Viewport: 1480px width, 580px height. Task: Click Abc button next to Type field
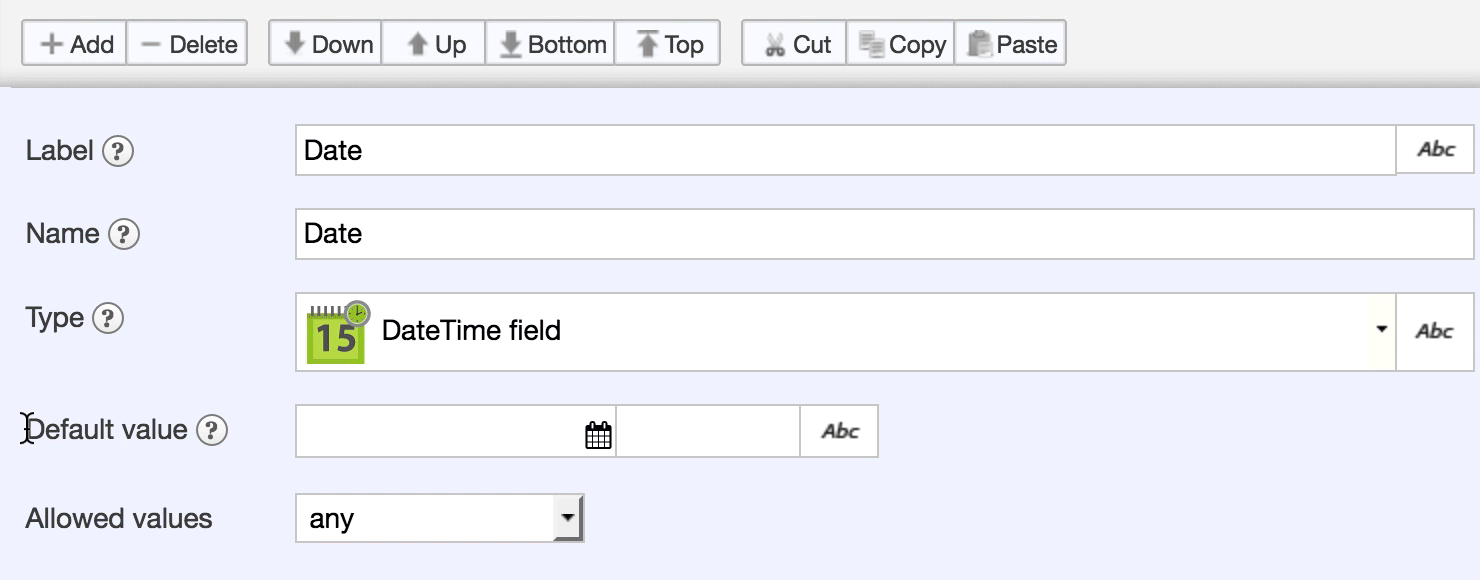[1435, 331]
